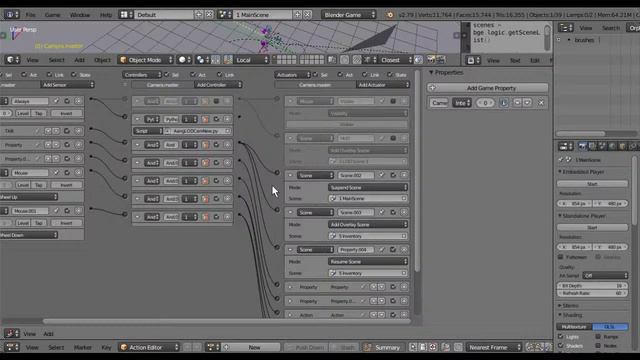Open the Suspend Scene mode dropdown
Screen dimensions: 640x360
click(368, 187)
